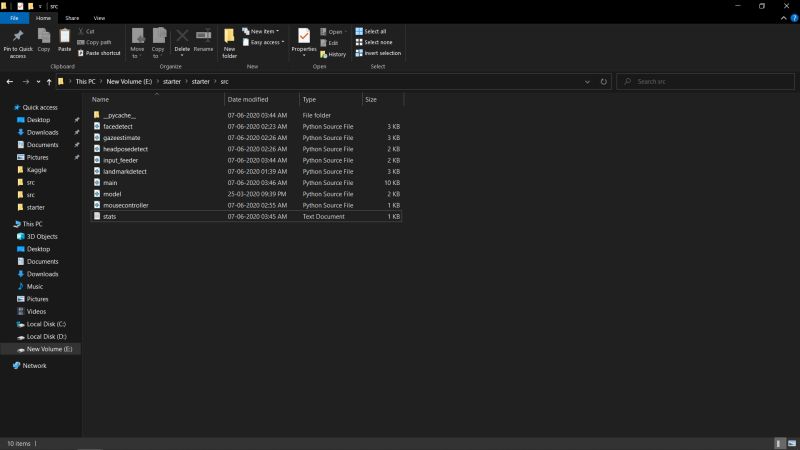Select the main Python file
The image size is (800, 450).
(246, 183)
